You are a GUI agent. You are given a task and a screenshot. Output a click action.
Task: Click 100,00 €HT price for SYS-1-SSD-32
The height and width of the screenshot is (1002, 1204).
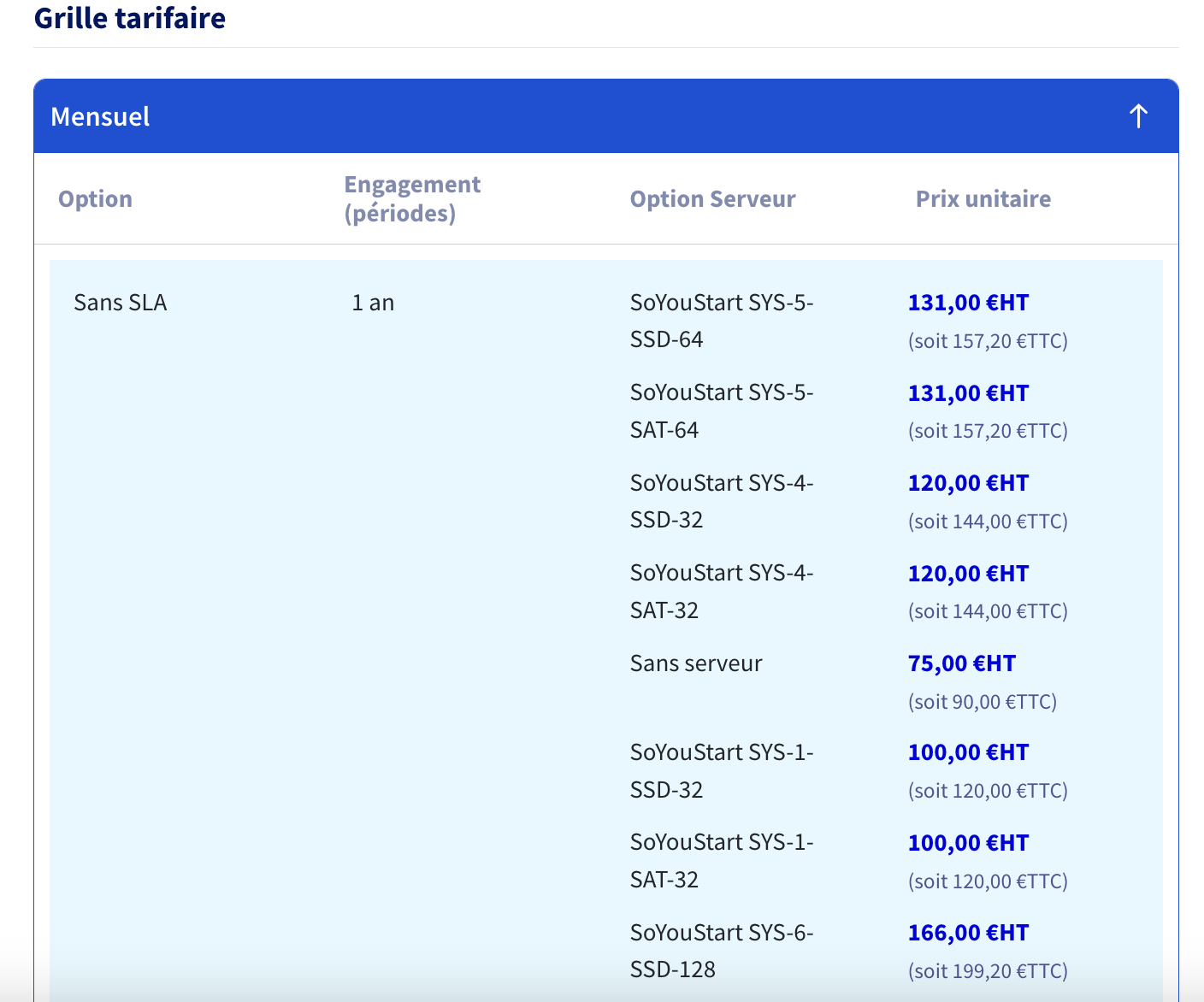coord(968,752)
